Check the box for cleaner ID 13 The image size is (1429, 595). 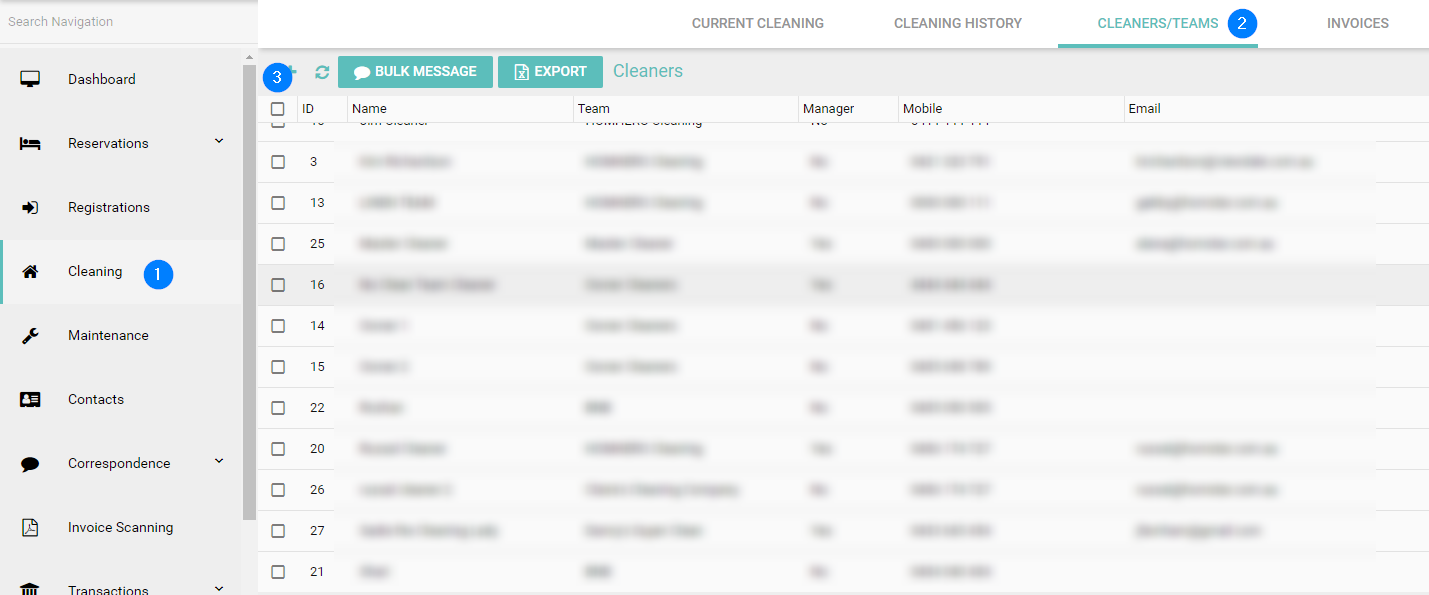coord(278,203)
